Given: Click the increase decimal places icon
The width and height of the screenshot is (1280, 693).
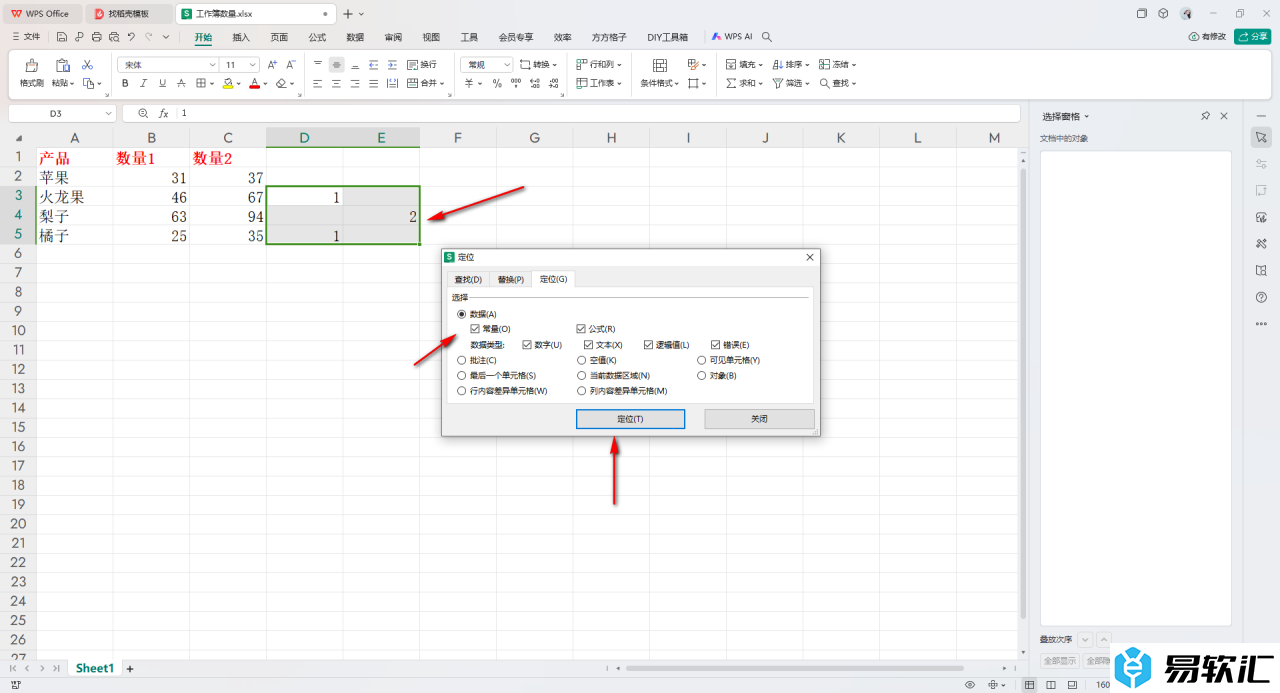Looking at the screenshot, I should pos(535,84).
